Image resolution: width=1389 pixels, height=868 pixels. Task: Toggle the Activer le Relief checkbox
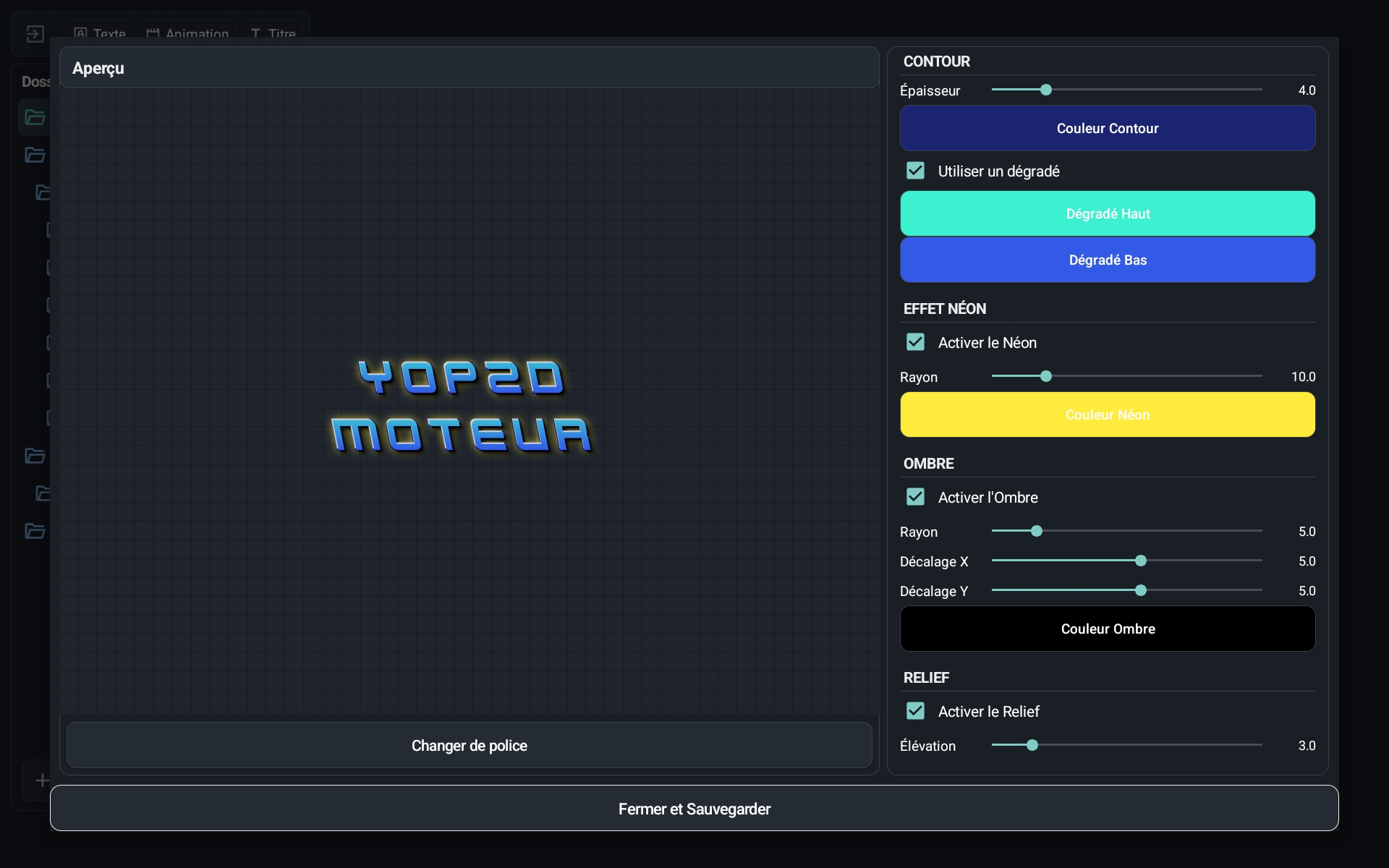(915, 711)
